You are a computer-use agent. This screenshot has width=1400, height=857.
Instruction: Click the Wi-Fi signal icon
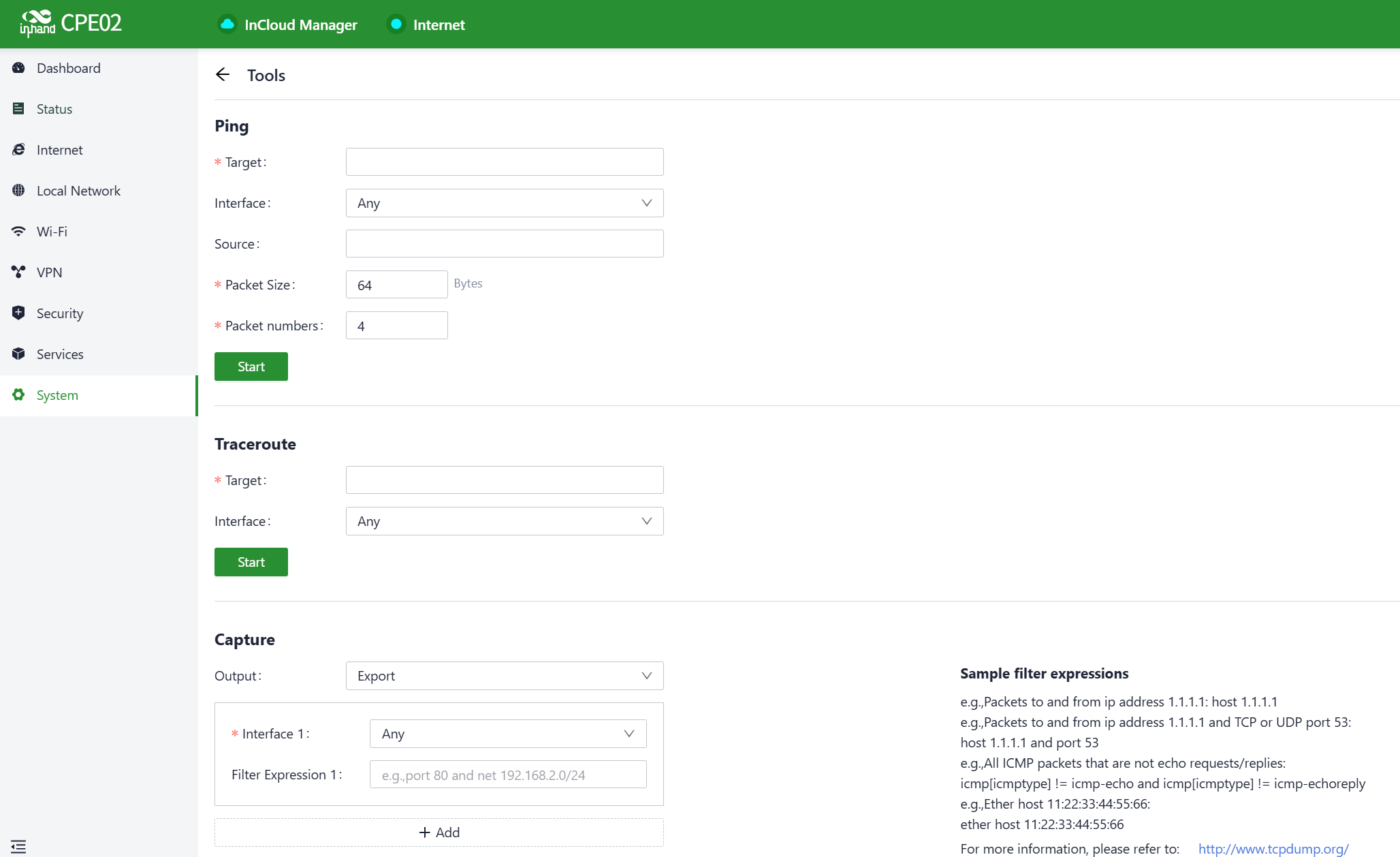click(18, 232)
